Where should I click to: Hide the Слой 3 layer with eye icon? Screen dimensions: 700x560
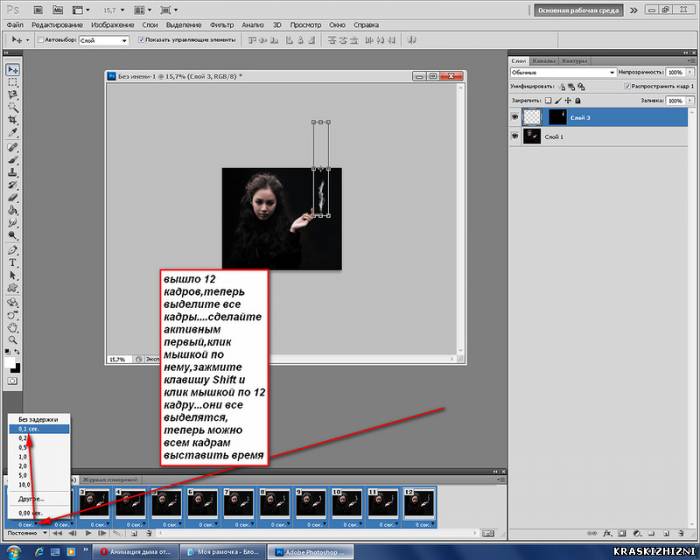point(515,117)
